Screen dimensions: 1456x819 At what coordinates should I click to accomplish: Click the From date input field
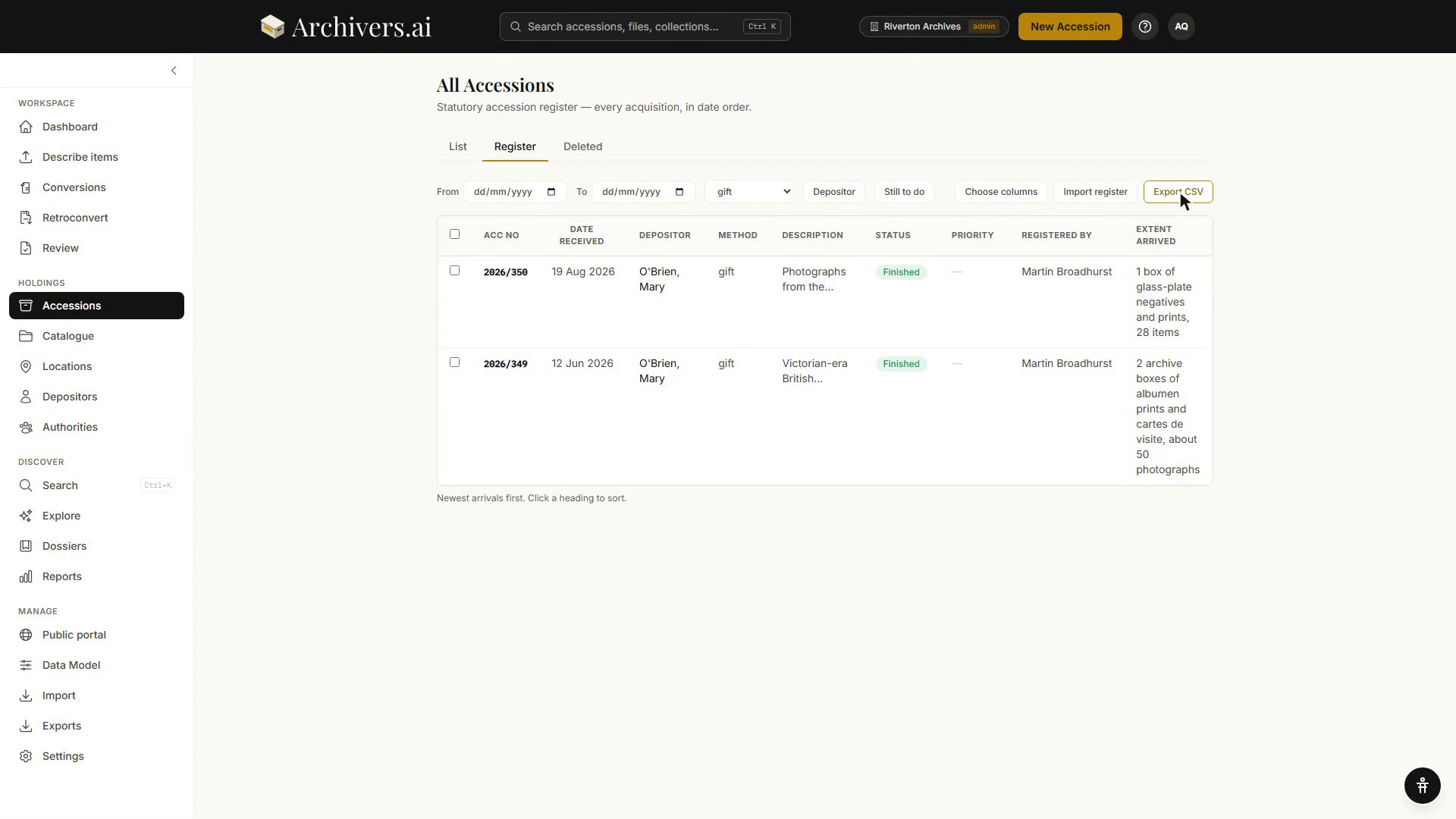coord(515,192)
